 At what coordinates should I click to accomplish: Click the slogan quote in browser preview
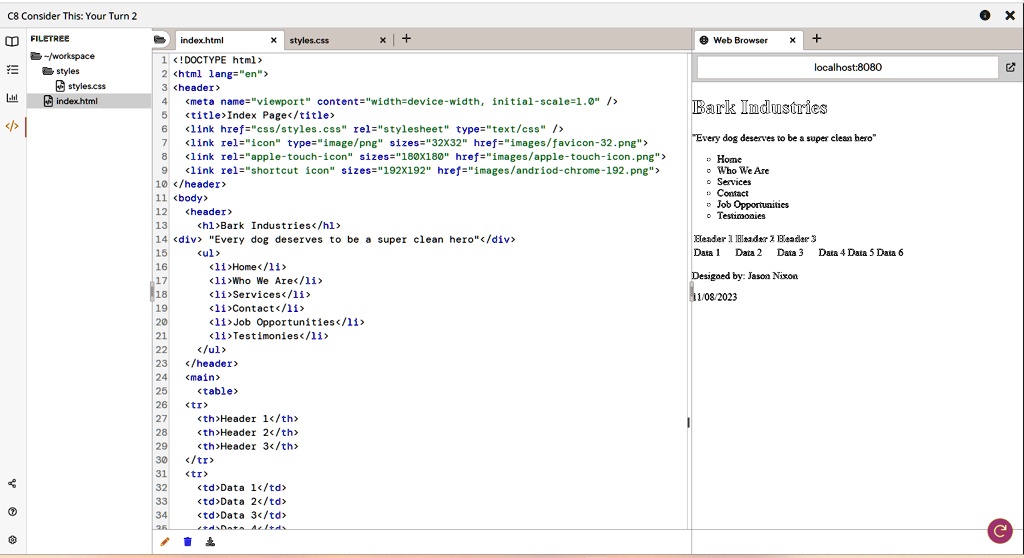click(x=784, y=138)
